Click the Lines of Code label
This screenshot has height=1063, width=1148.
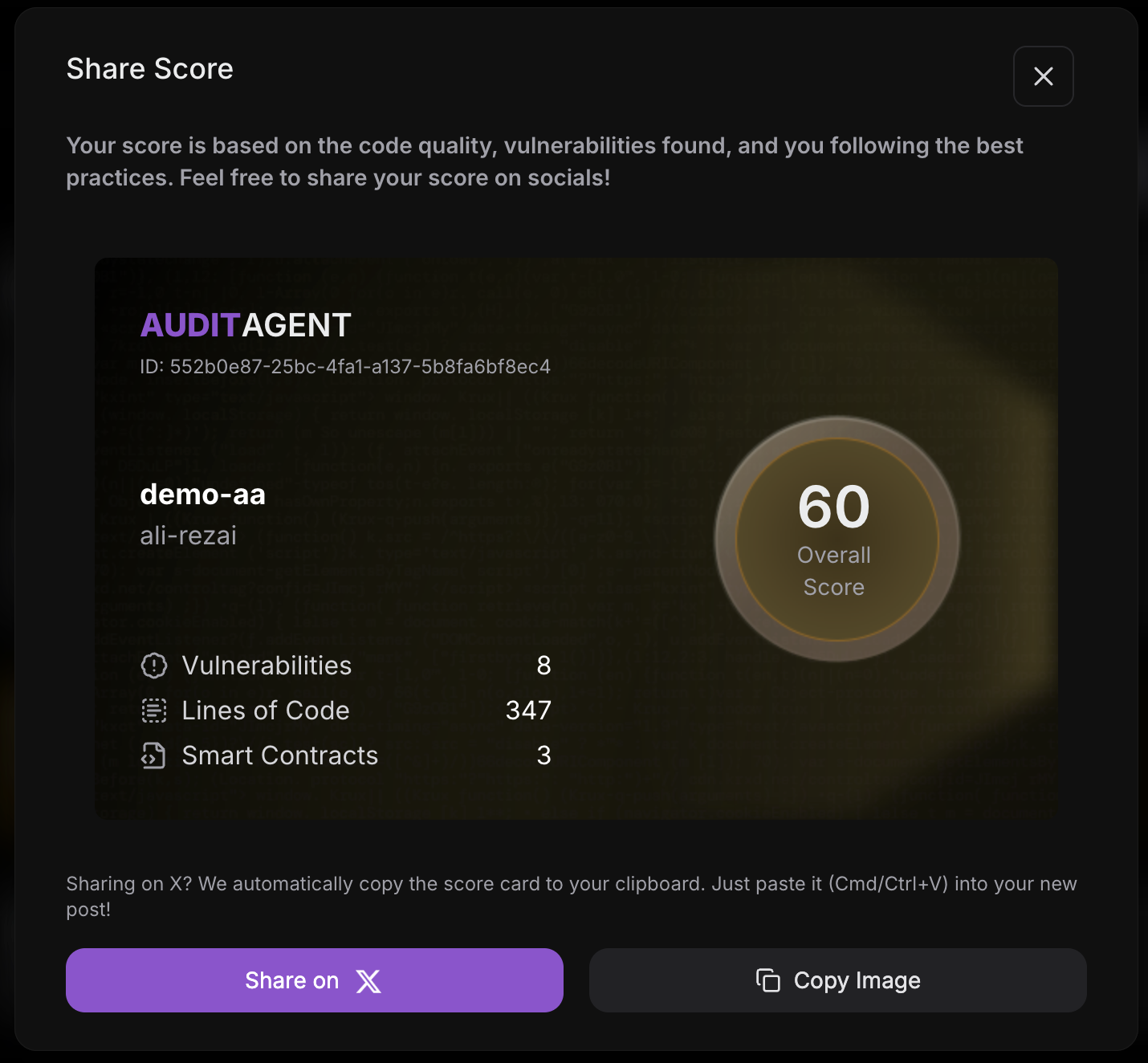[x=266, y=711]
